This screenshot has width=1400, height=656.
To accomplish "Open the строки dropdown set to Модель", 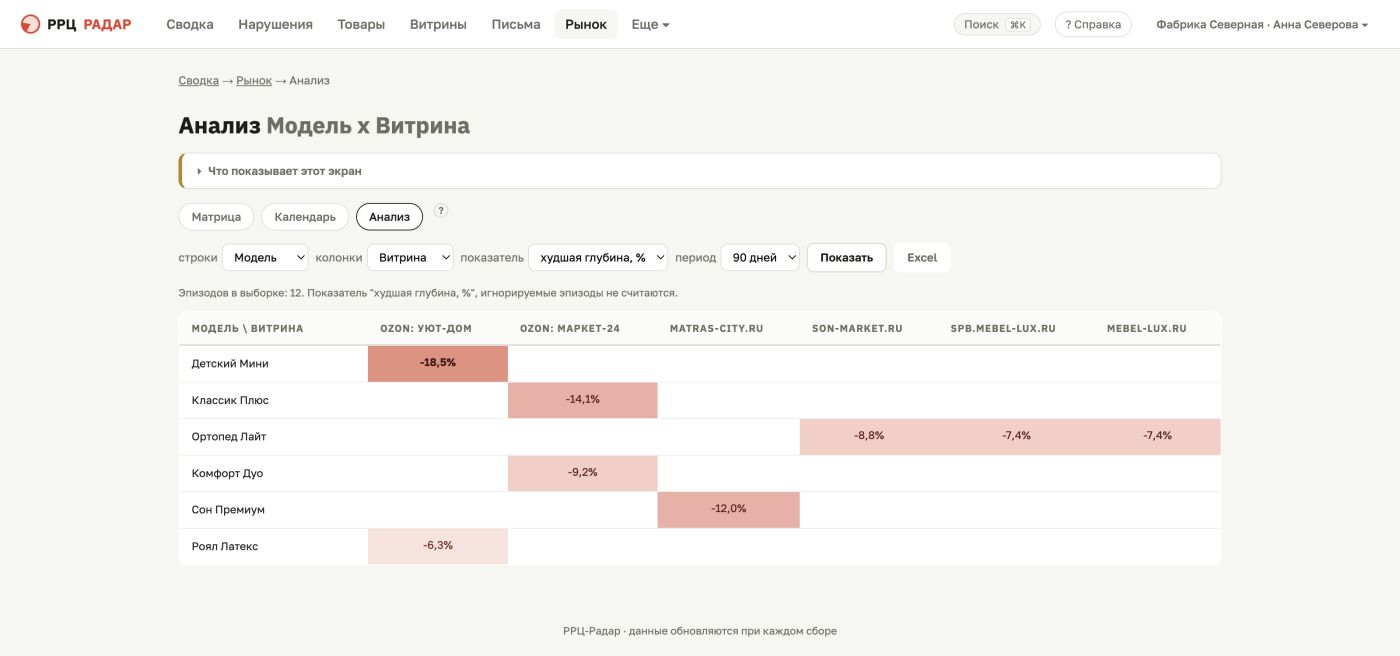I will coord(265,257).
